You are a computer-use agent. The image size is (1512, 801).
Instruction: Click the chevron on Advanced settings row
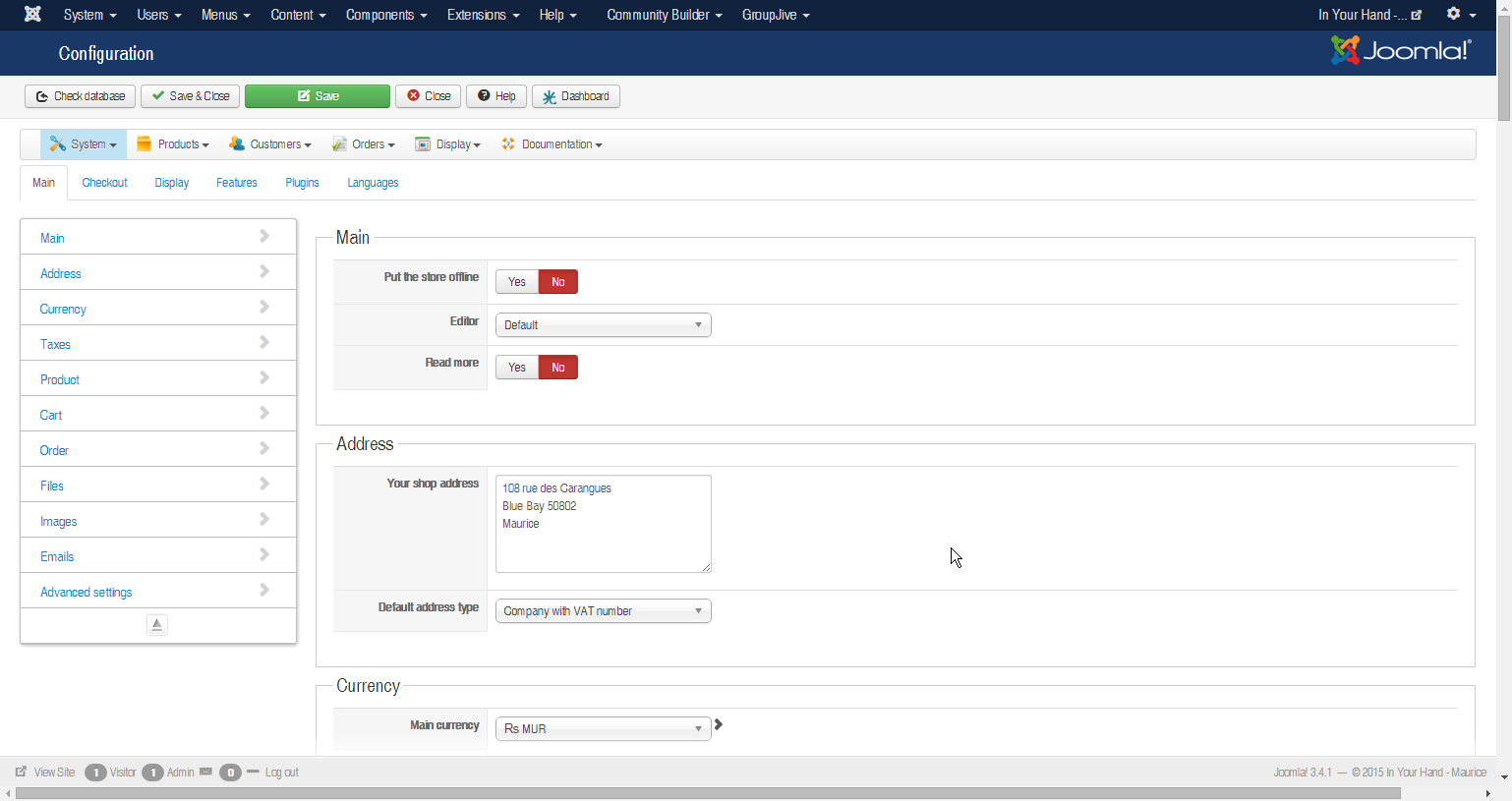pyautogui.click(x=264, y=590)
